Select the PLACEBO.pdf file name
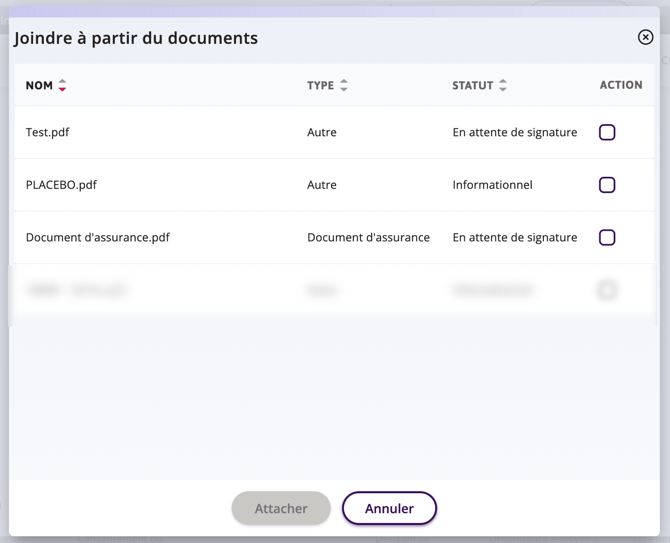 point(61,185)
